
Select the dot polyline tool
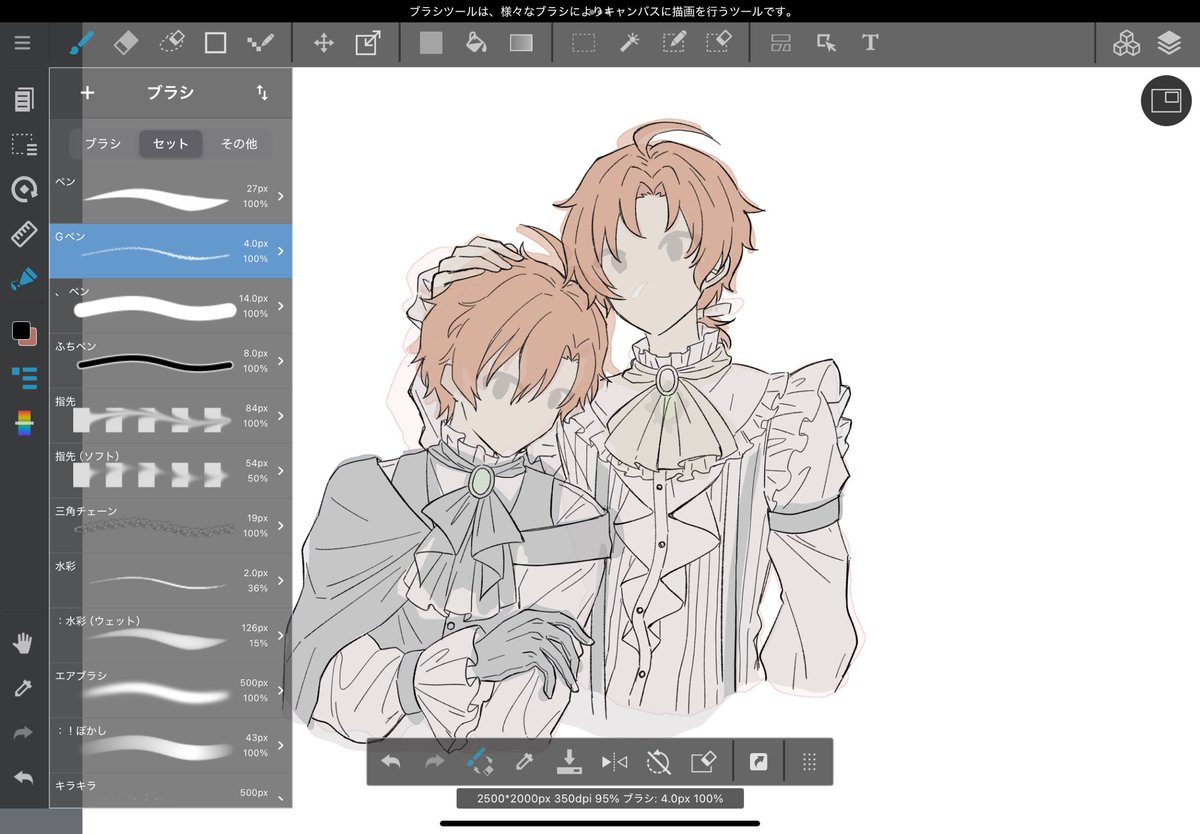point(260,43)
